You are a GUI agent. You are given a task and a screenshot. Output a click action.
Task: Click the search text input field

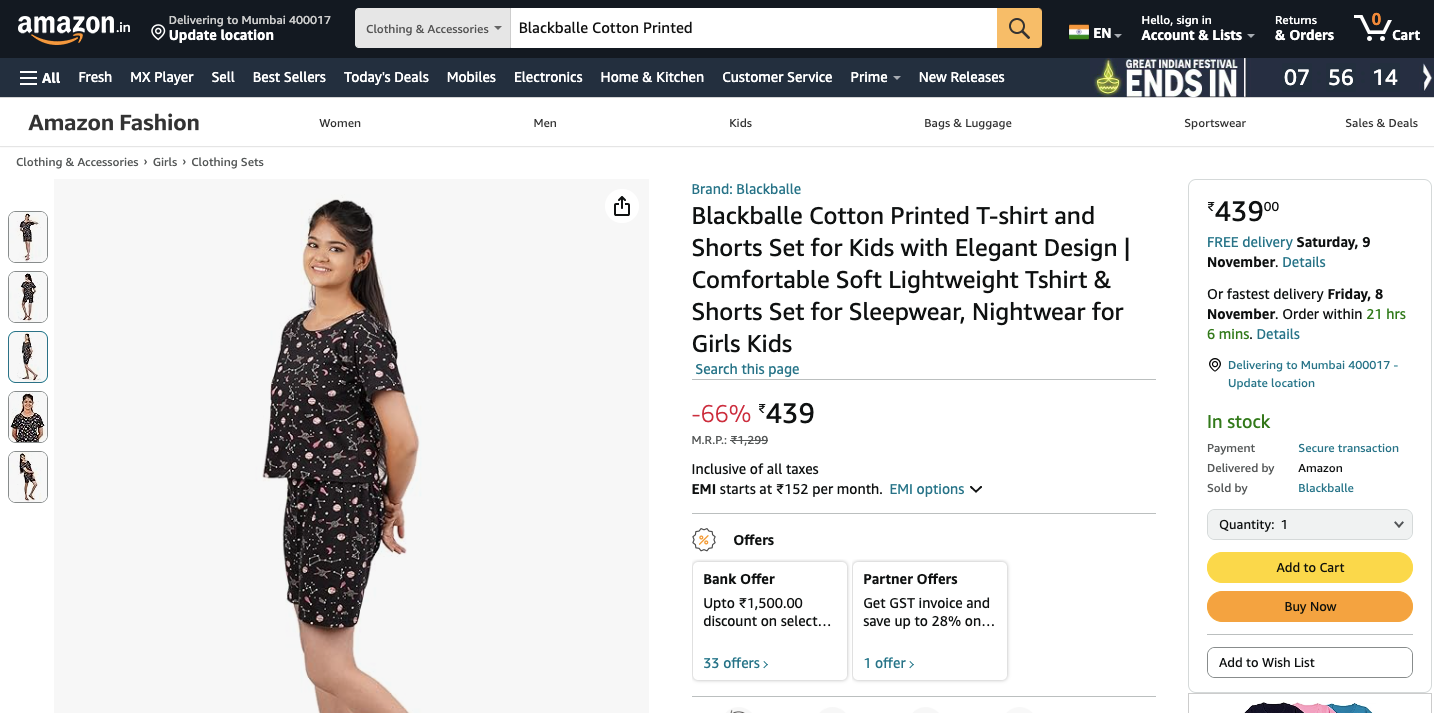tap(753, 28)
